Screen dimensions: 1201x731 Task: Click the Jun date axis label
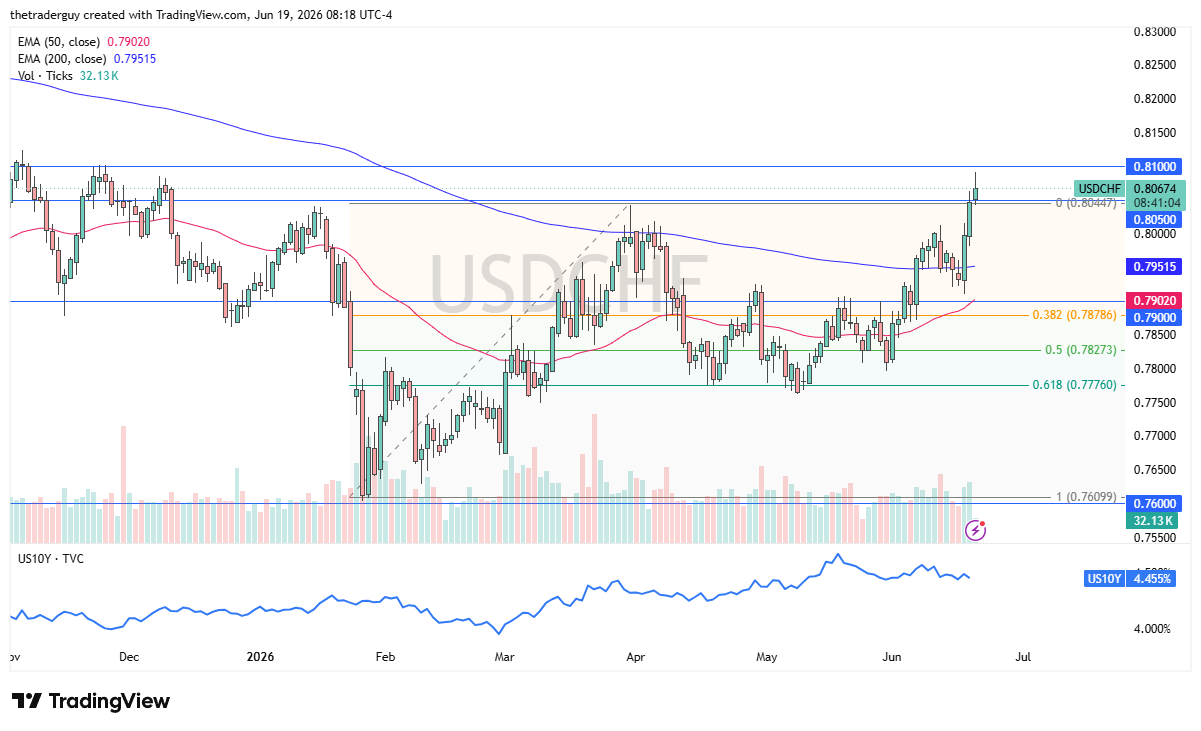[x=892, y=658]
